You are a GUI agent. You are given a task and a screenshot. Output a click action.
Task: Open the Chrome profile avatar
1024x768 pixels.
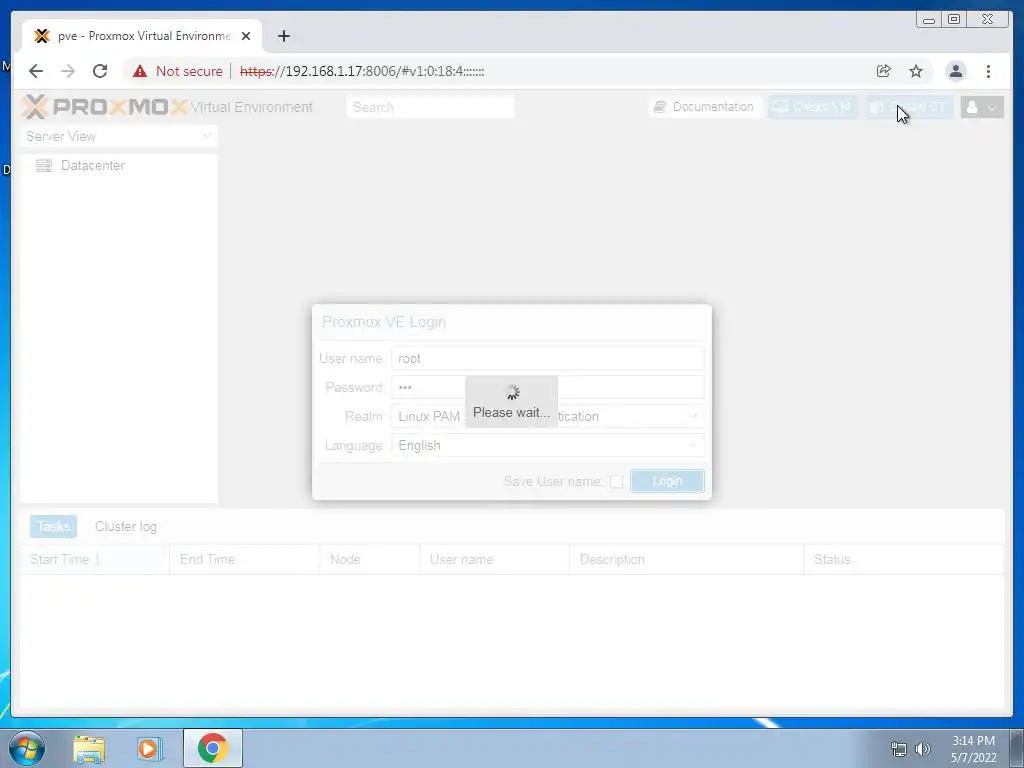point(955,71)
